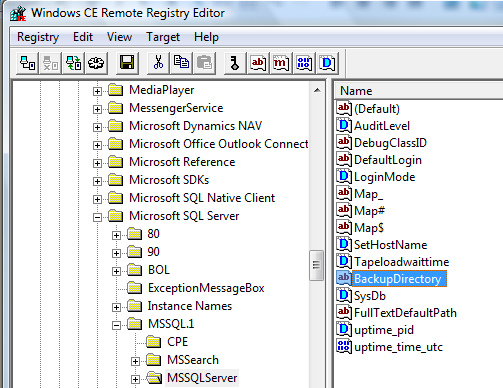503x388 pixels.
Task: Expand Microsoft SQL Native Client node
Action: click(97, 199)
